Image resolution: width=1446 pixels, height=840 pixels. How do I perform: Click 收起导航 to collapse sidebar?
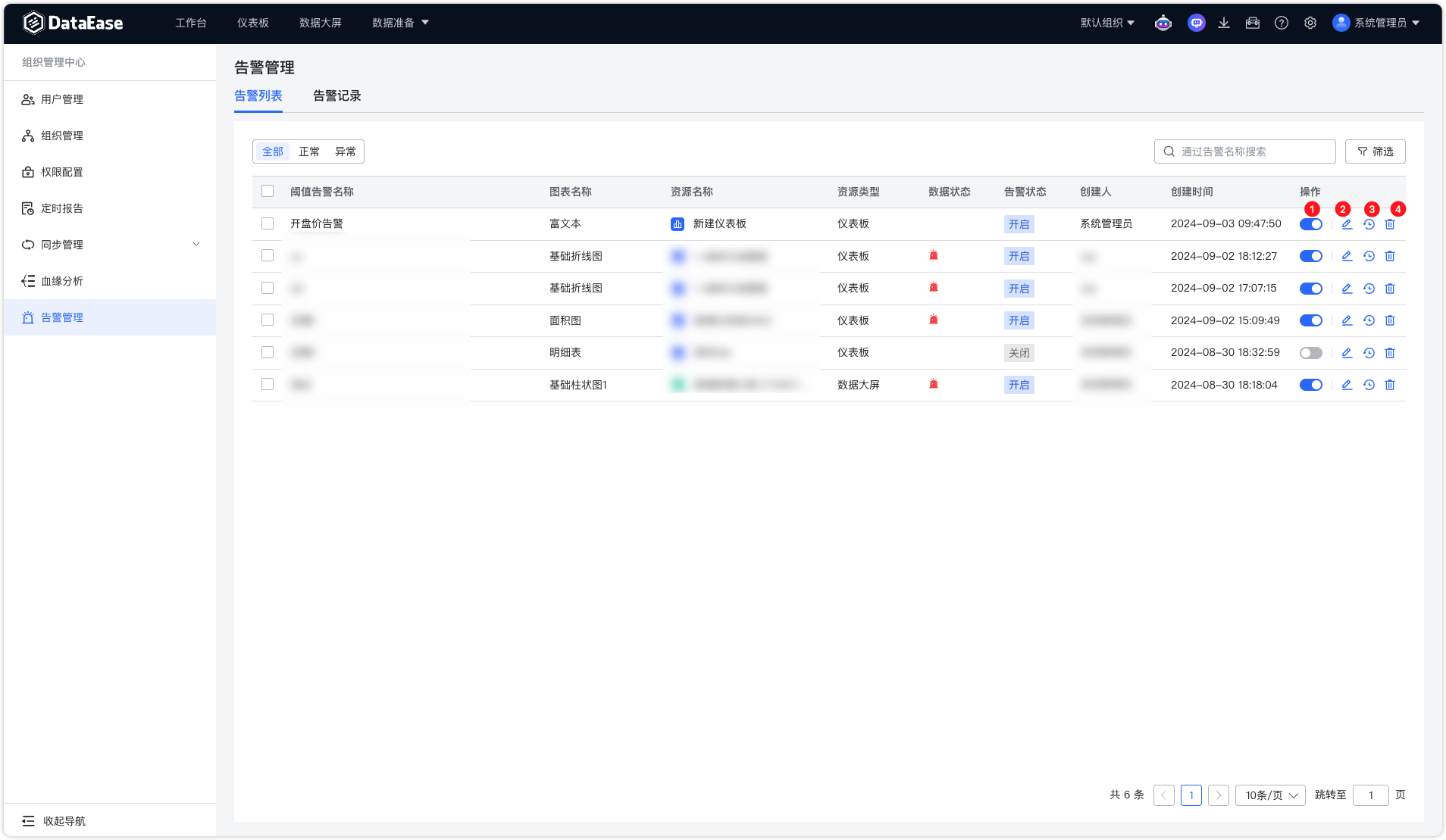click(x=54, y=821)
